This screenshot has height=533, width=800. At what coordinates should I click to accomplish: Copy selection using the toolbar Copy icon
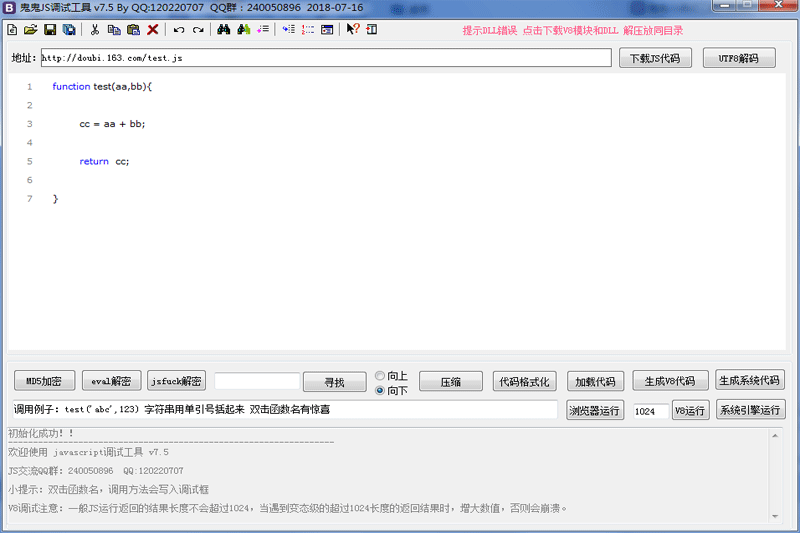(x=114, y=30)
